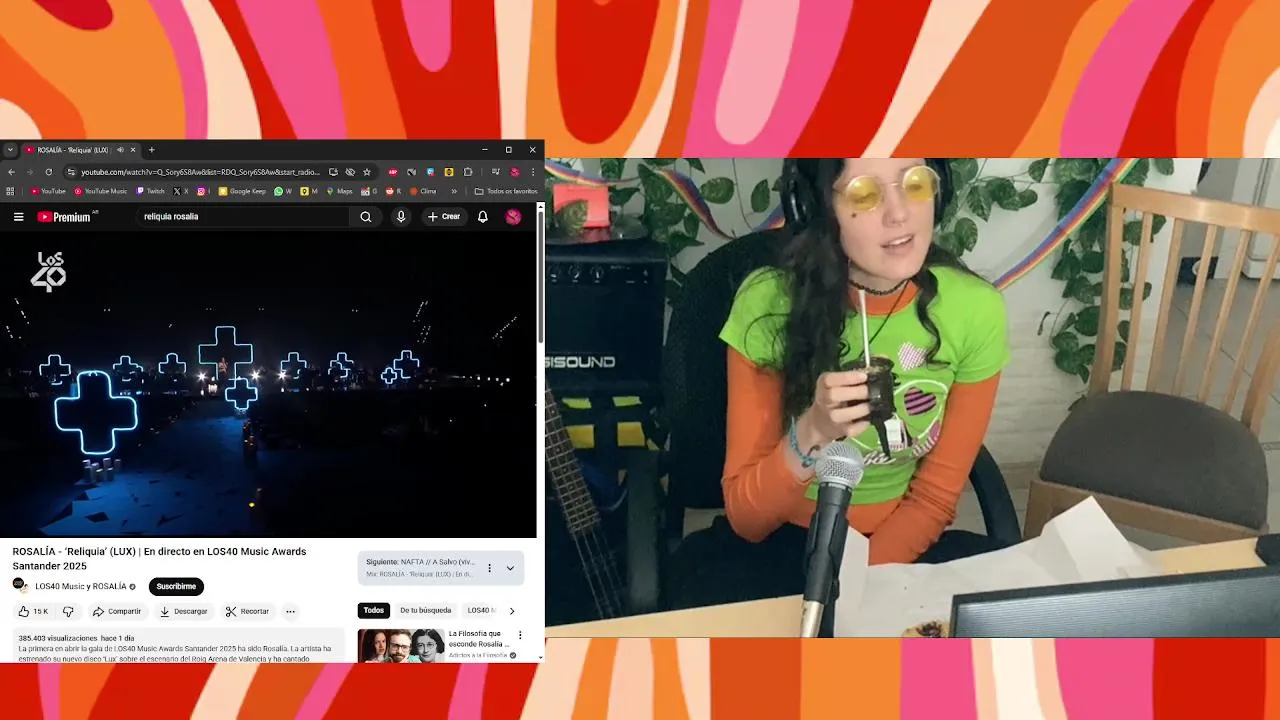
Task: Select the LOS40 filter chip
Action: 481,611
